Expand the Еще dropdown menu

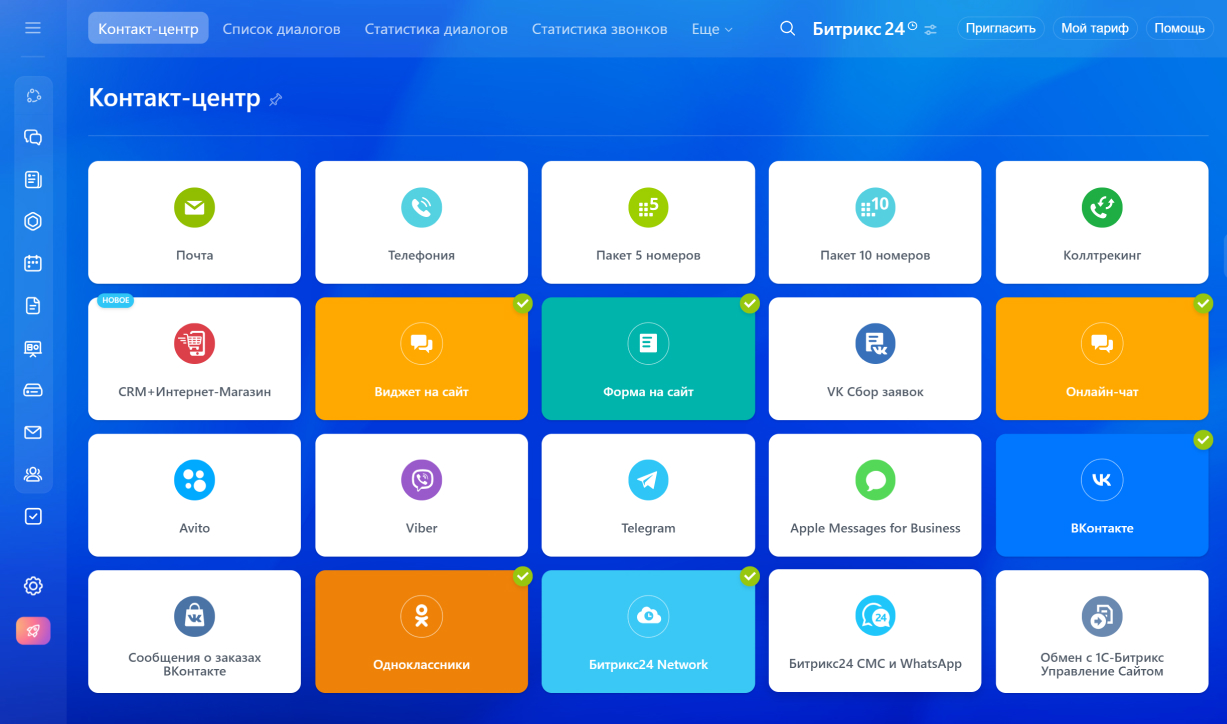[712, 29]
